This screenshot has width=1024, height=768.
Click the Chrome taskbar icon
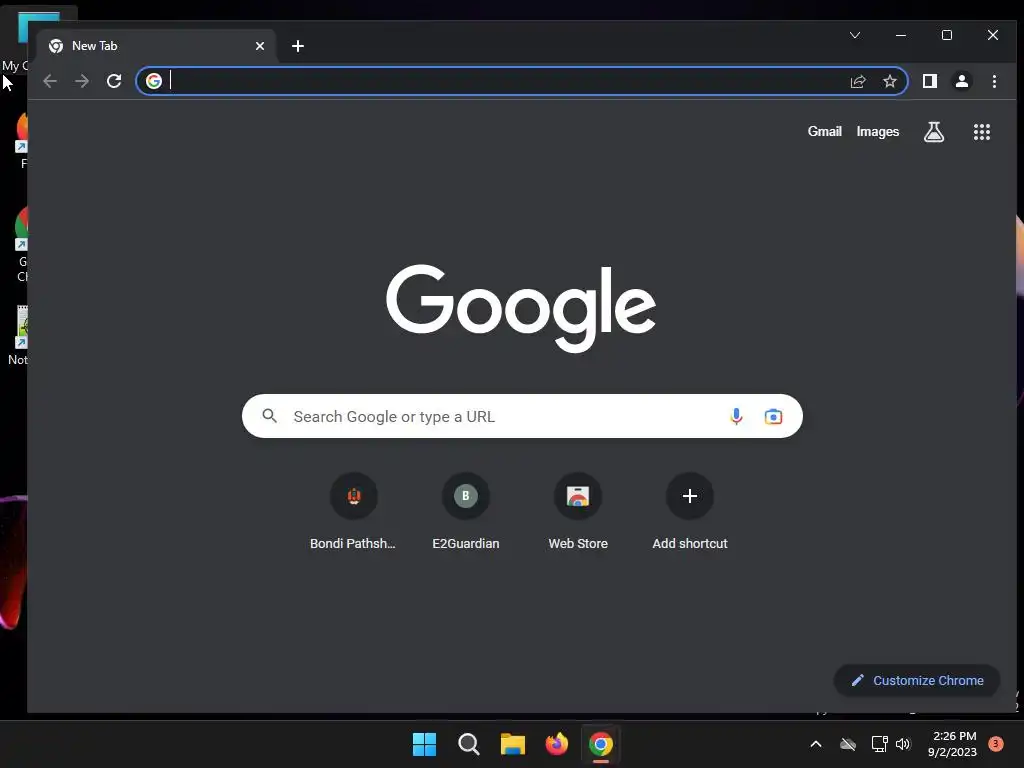(x=601, y=744)
